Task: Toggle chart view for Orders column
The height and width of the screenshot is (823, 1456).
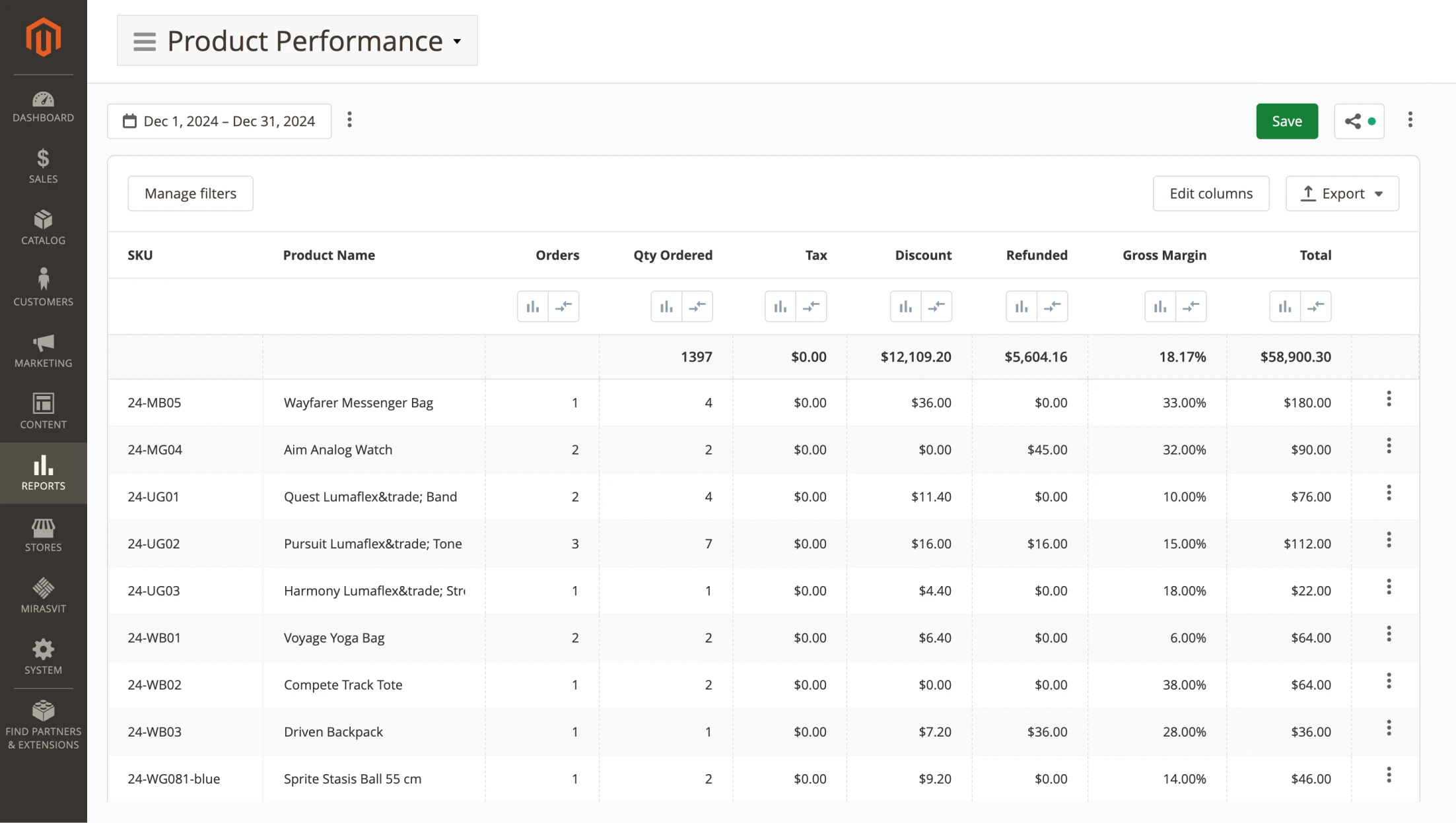Action: (x=532, y=306)
